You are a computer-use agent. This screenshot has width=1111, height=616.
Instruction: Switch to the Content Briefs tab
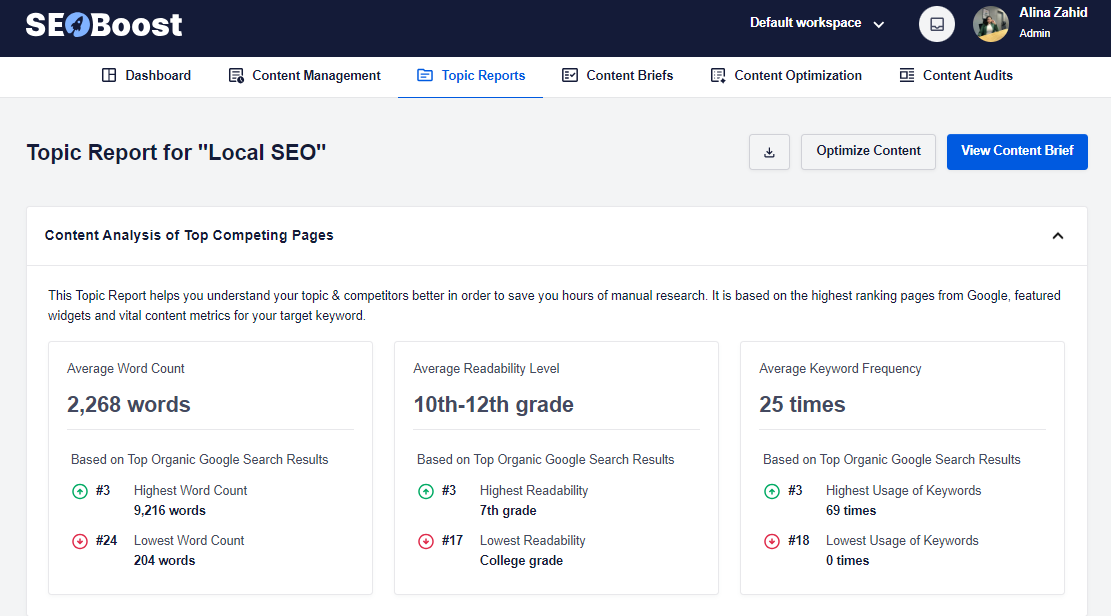617,75
